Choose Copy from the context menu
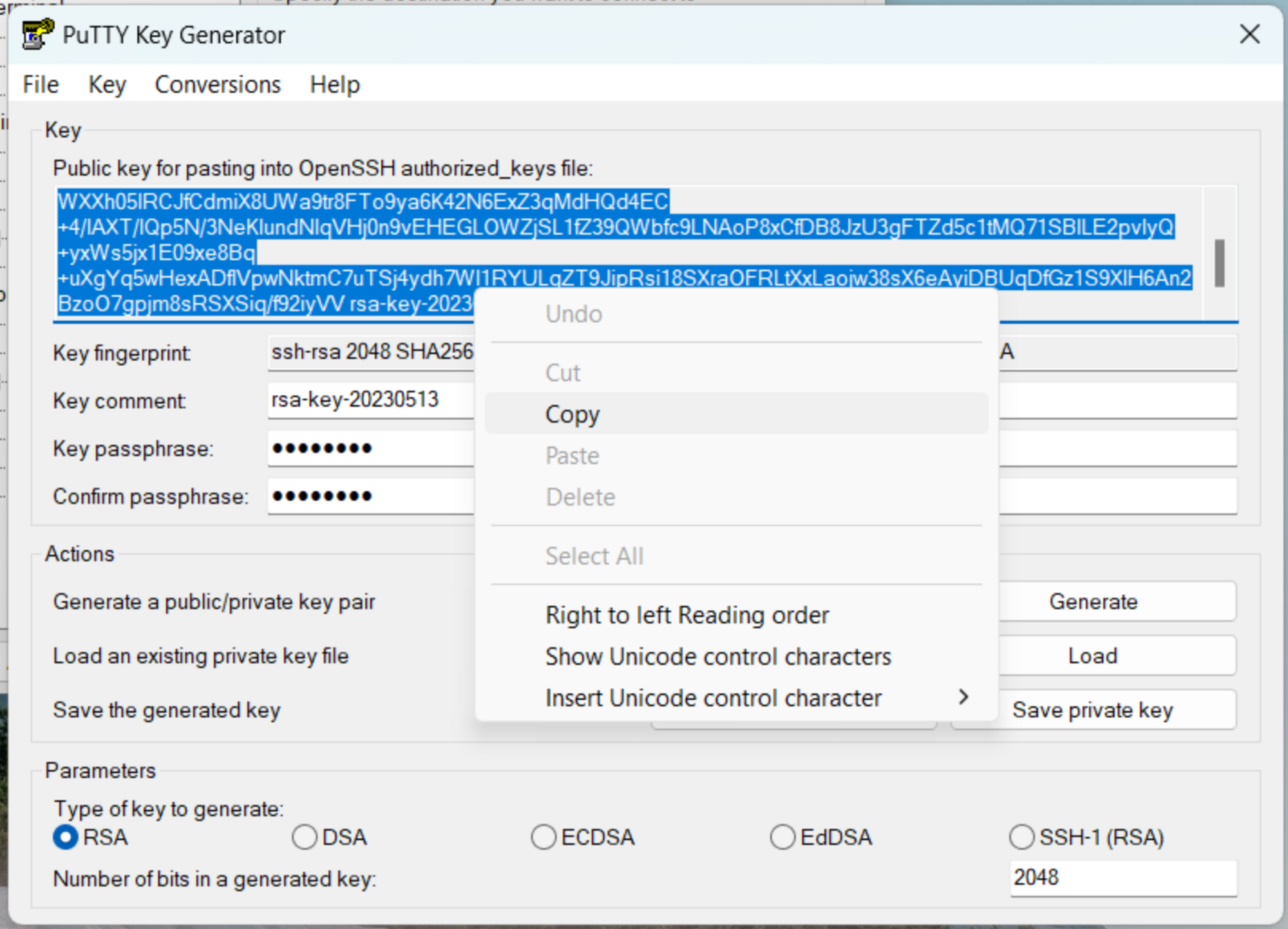 coord(573,414)
